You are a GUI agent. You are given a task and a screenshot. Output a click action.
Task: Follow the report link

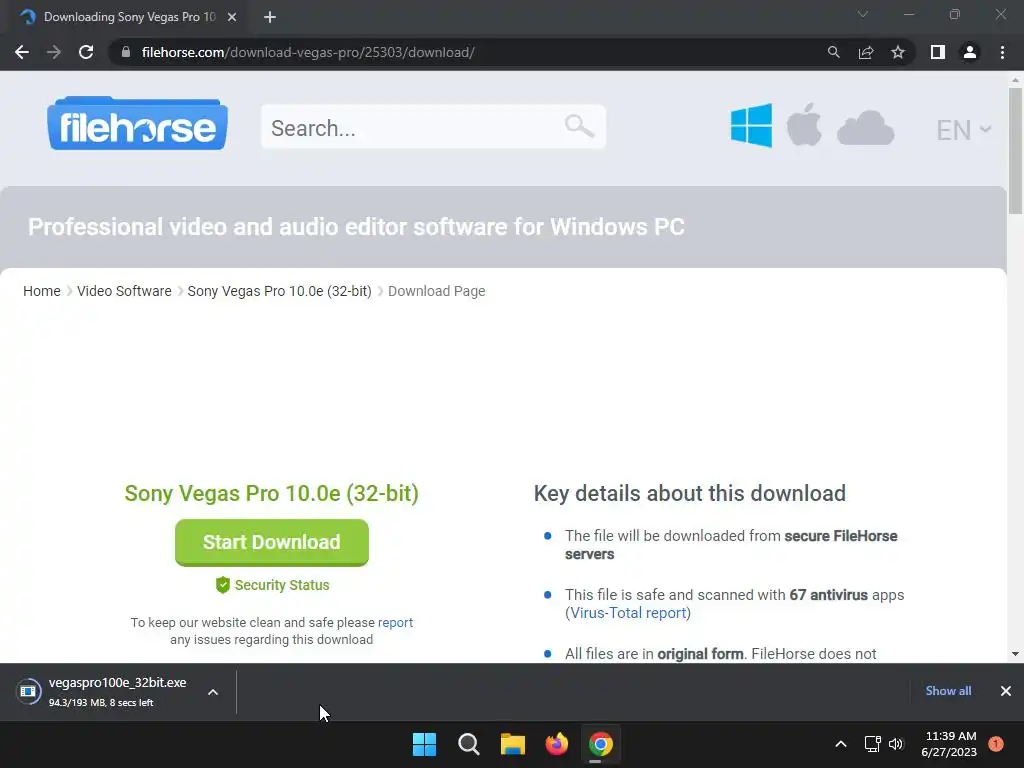(x=395, y=622)
